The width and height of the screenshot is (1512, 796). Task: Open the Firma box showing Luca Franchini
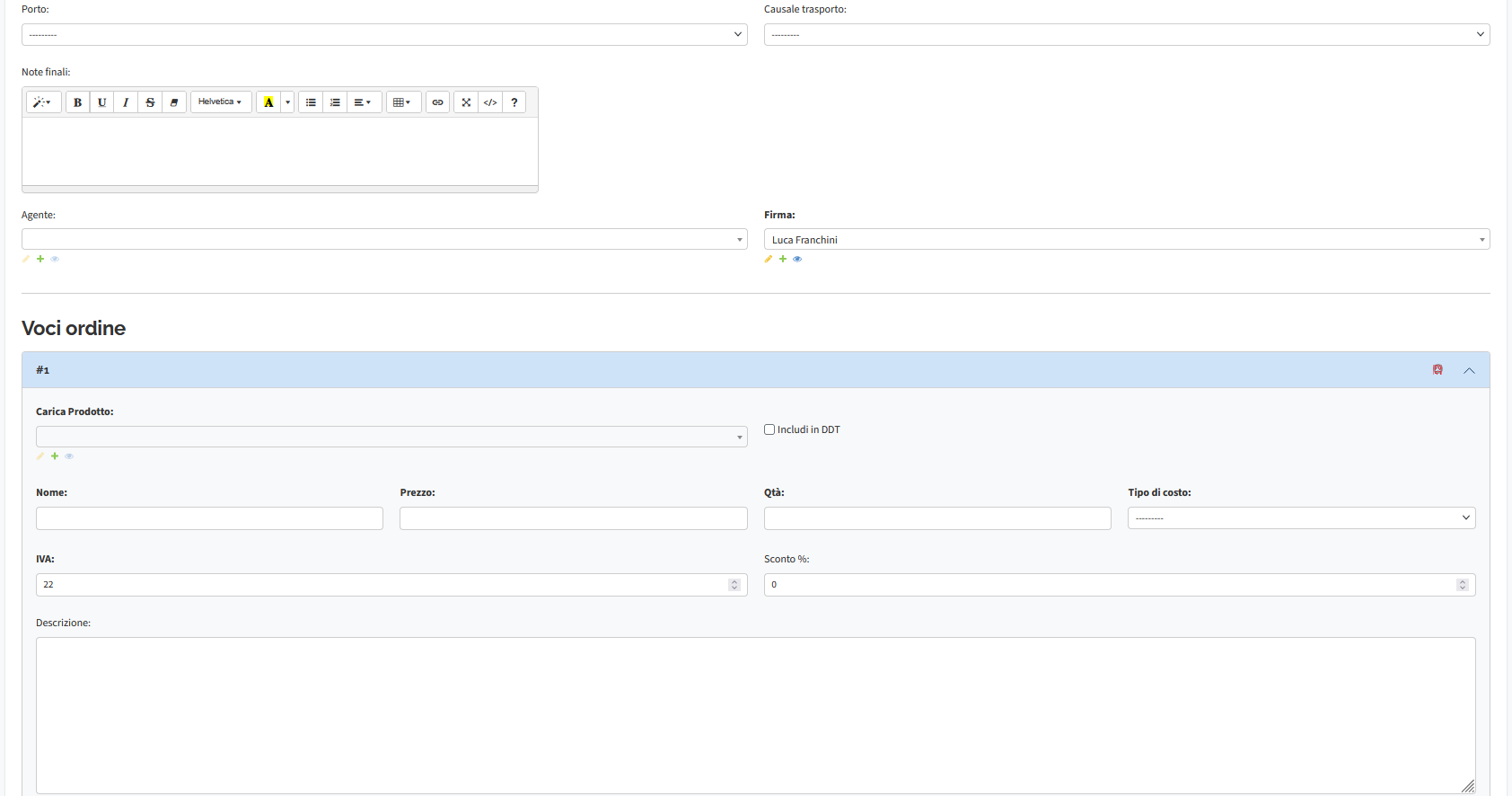point(1127,239)
